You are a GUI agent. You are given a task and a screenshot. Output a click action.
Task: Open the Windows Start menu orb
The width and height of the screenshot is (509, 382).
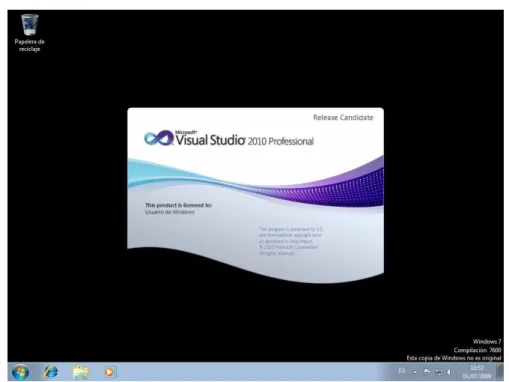click(x=20, y=372)
